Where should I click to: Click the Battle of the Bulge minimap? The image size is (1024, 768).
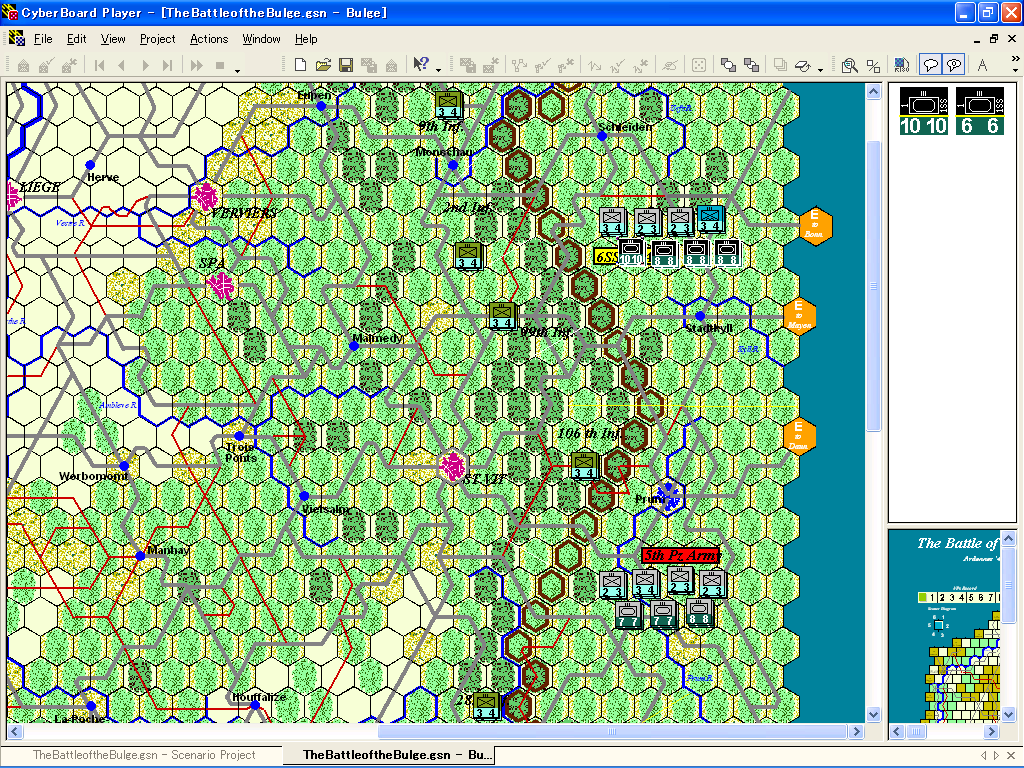pyautogui.click(x=944, y=626)
